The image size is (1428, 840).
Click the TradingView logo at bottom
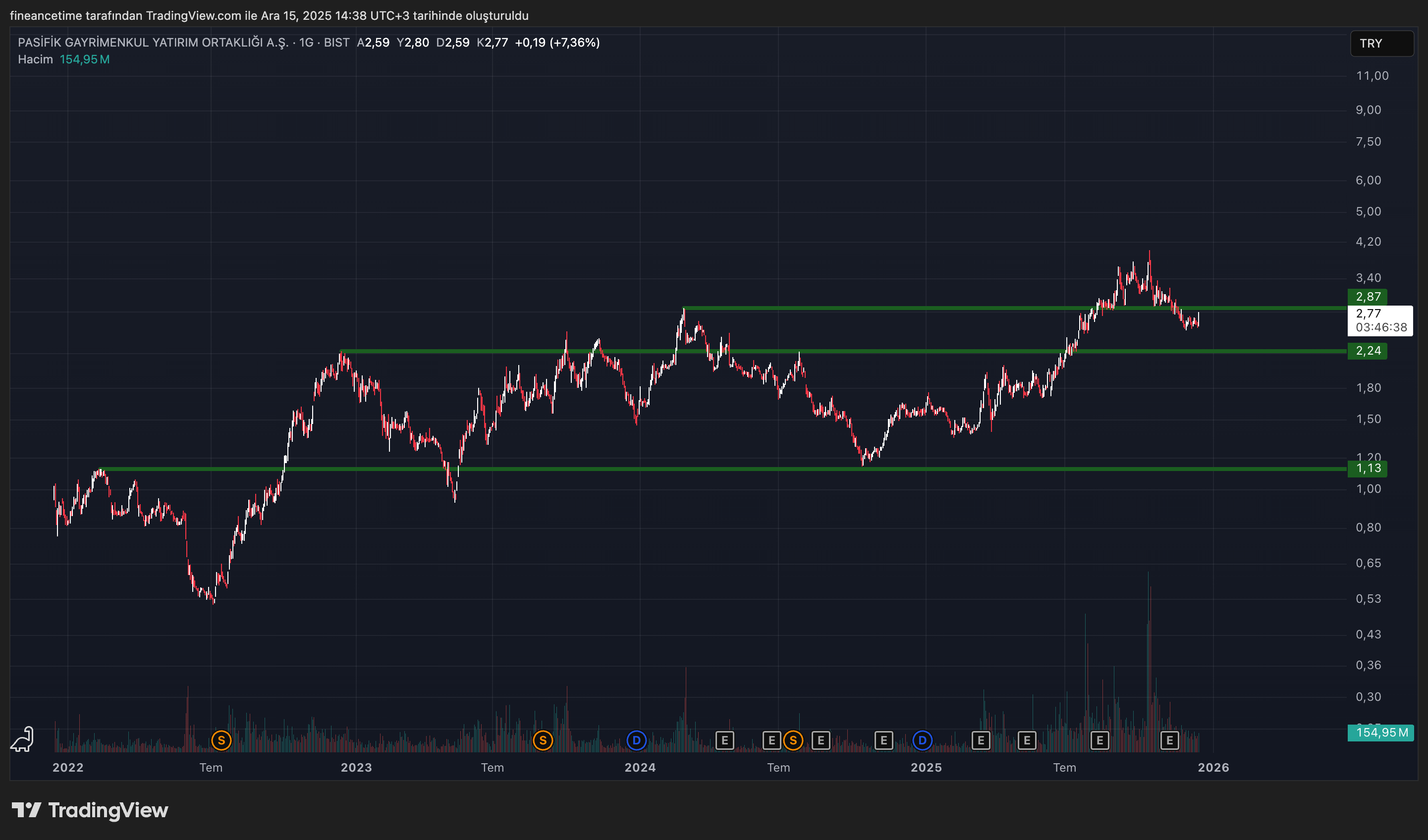(90, 810)
